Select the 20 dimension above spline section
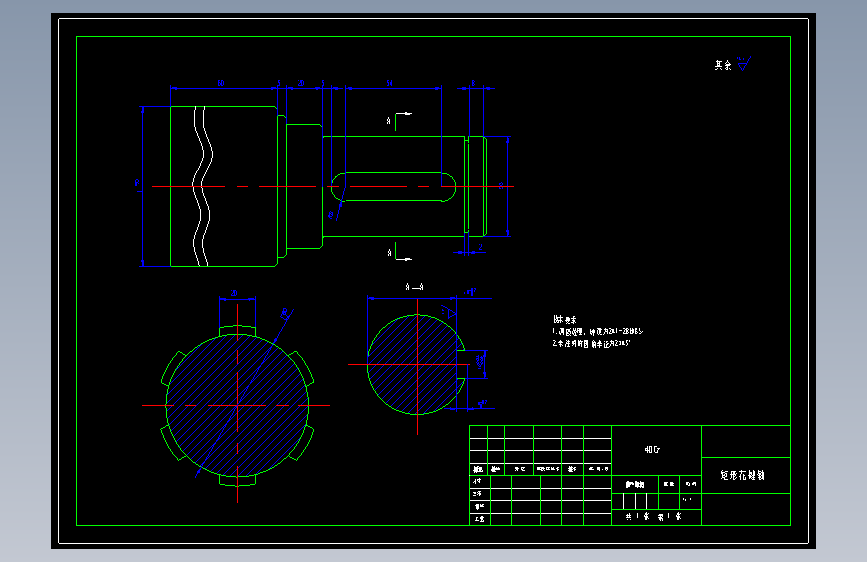This screenshot has height=562, width=867. [234, 293]
